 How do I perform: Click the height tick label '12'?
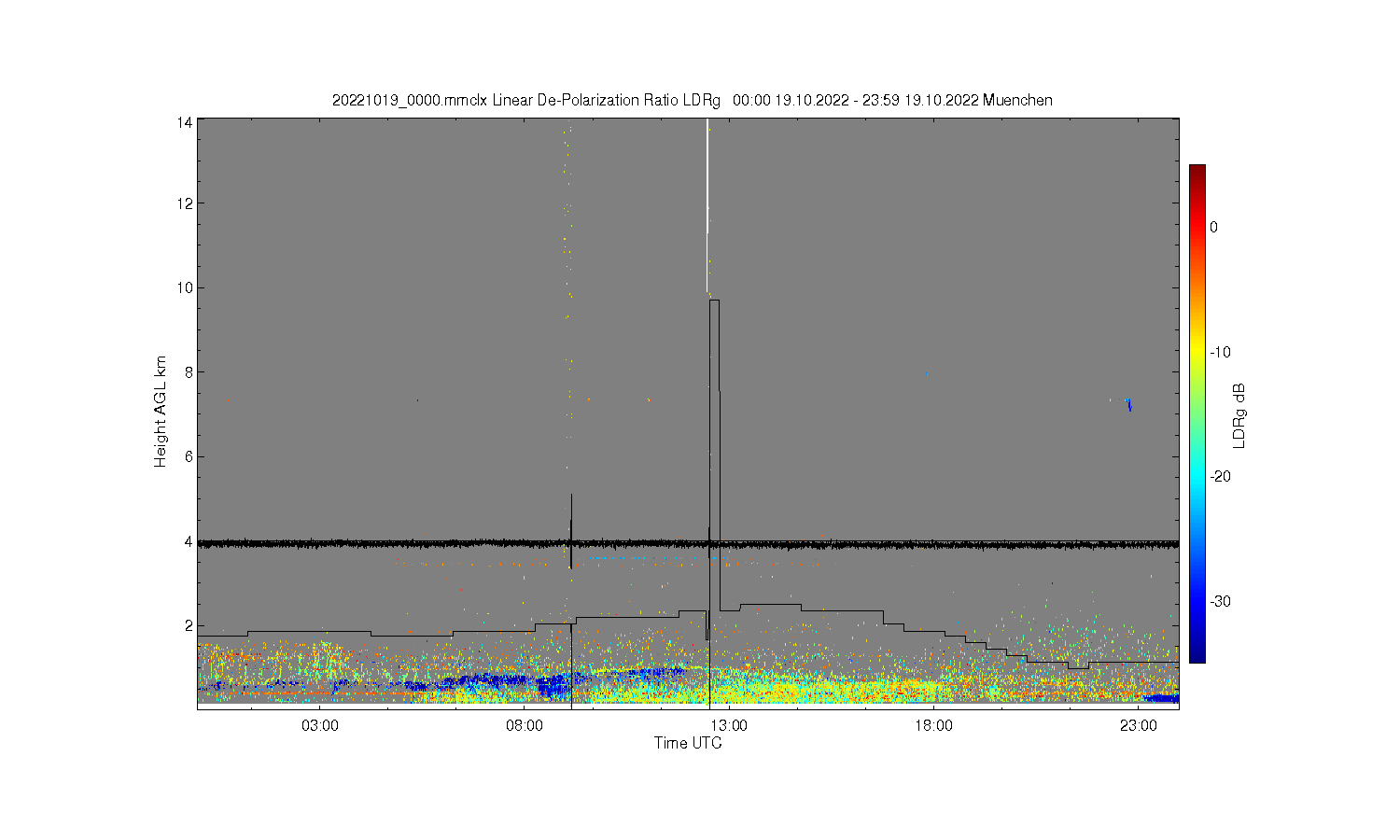pyautogui.click(x=186, y=203)
